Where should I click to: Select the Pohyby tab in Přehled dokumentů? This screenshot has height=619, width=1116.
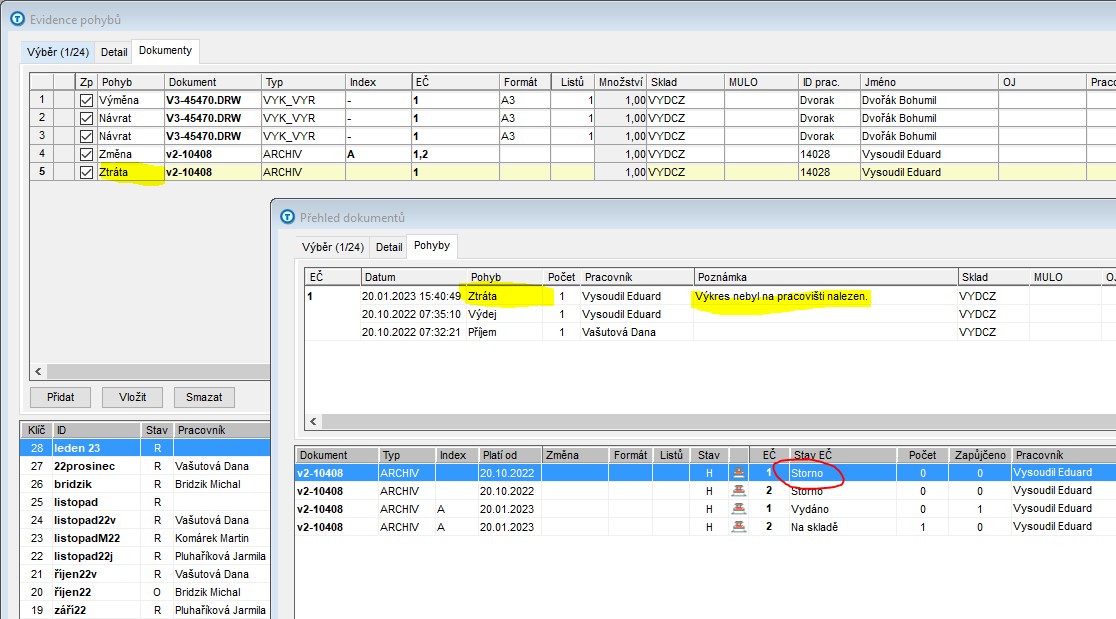tap(432, 245)
